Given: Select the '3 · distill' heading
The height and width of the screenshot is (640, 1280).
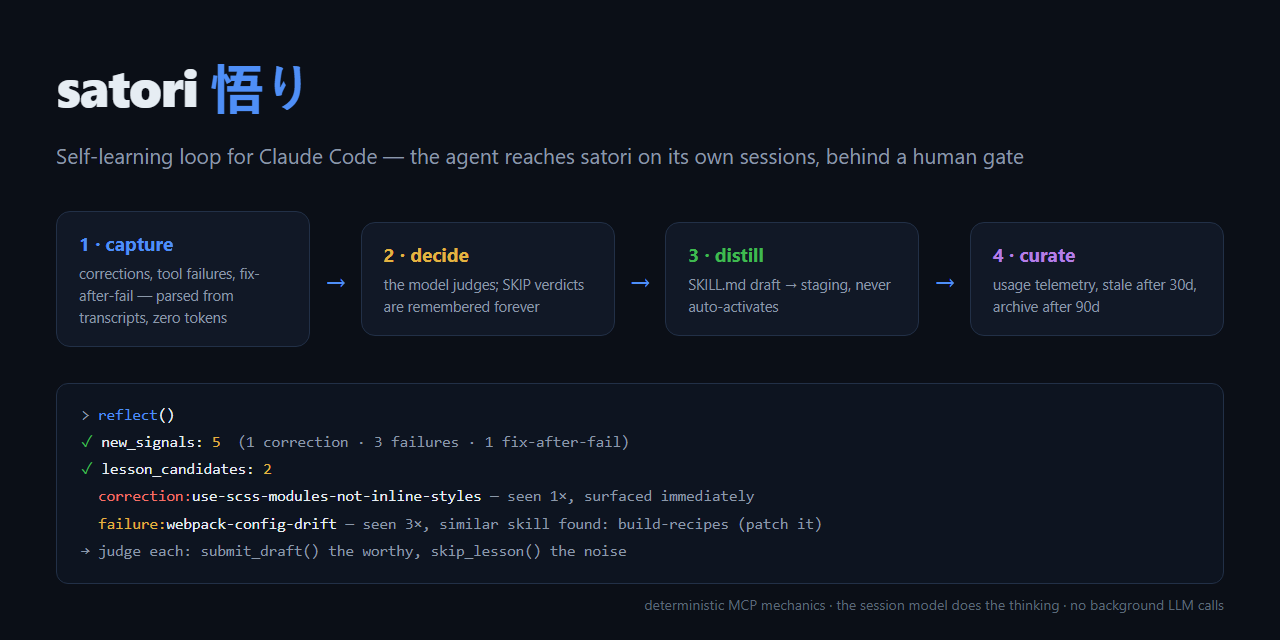Looking at the screenshot, I should [x=726, y=256].
